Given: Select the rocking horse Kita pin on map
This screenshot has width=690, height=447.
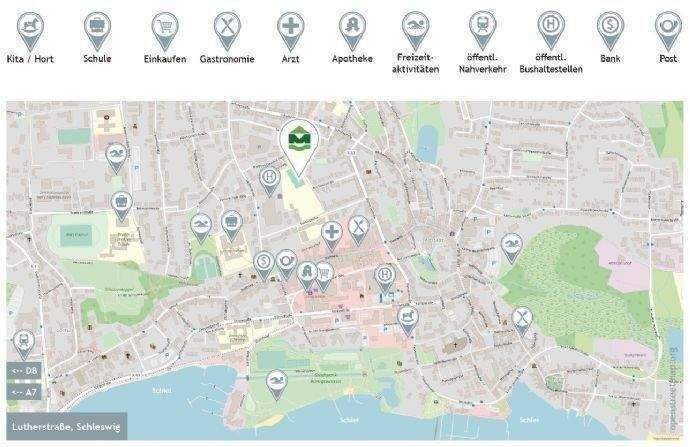Looking at the screenshot, I should coord(408,321).
